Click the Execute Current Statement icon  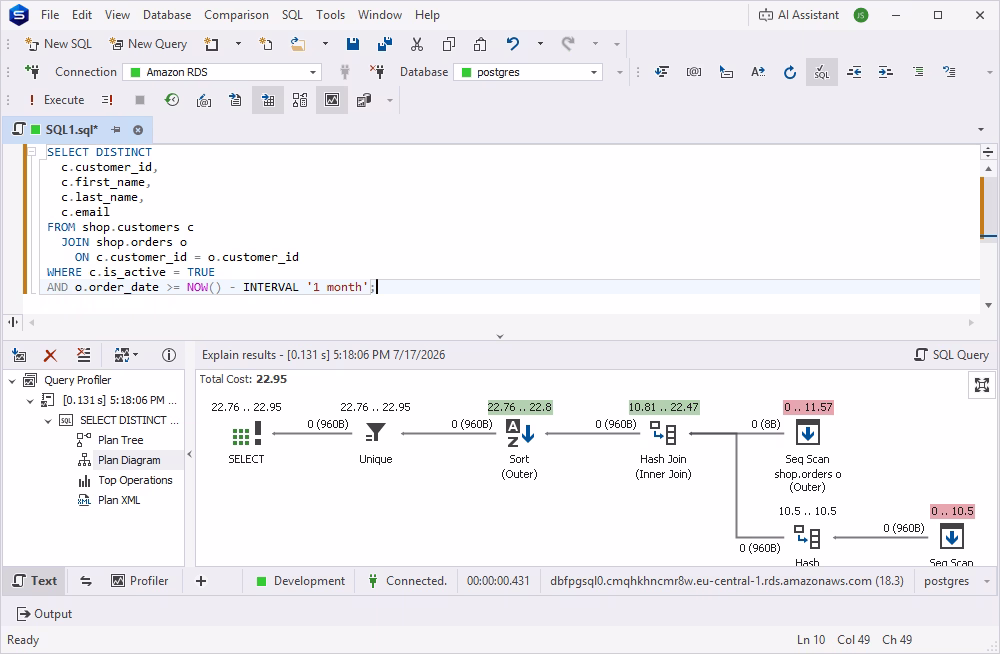tap(107, 100)
